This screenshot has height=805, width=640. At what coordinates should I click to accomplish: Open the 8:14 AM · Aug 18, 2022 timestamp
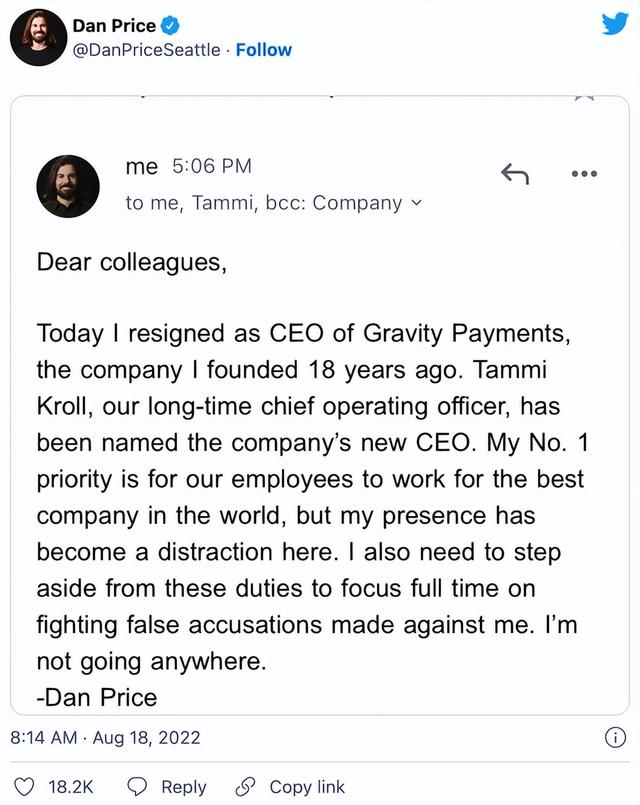pyautogui.click(x=105, y=738)
